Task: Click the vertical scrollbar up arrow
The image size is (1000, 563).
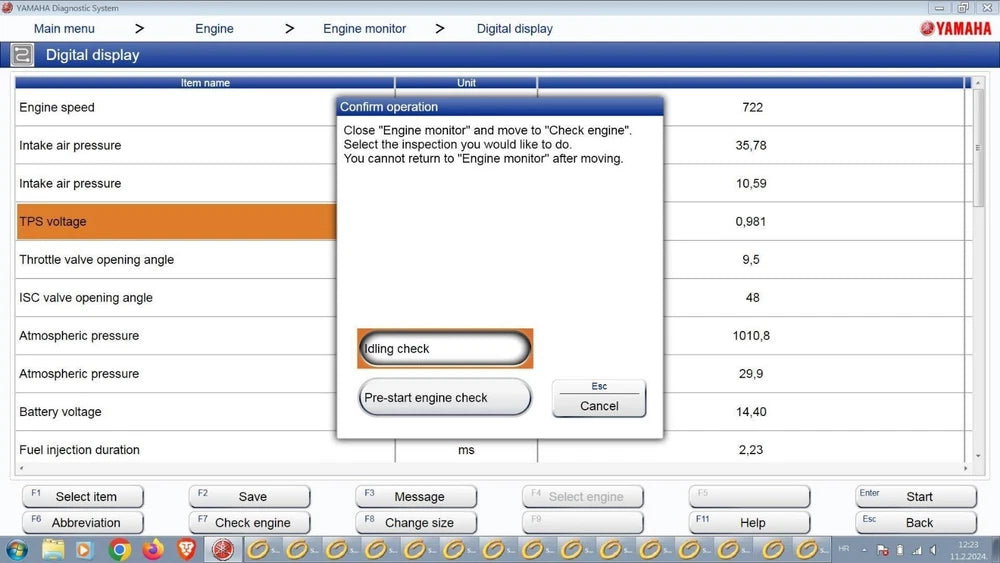Action: click(978, 83)
